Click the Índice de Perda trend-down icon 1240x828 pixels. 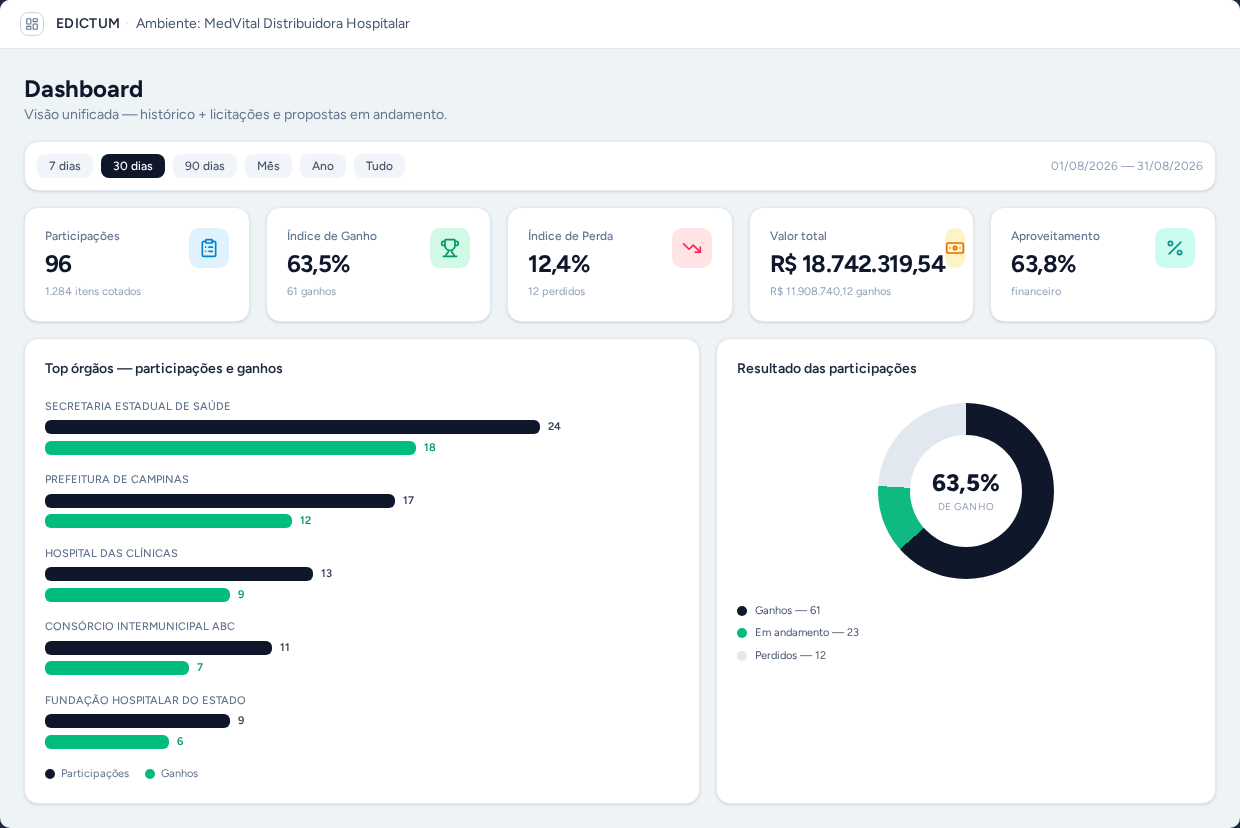click(x=692, y=248)
